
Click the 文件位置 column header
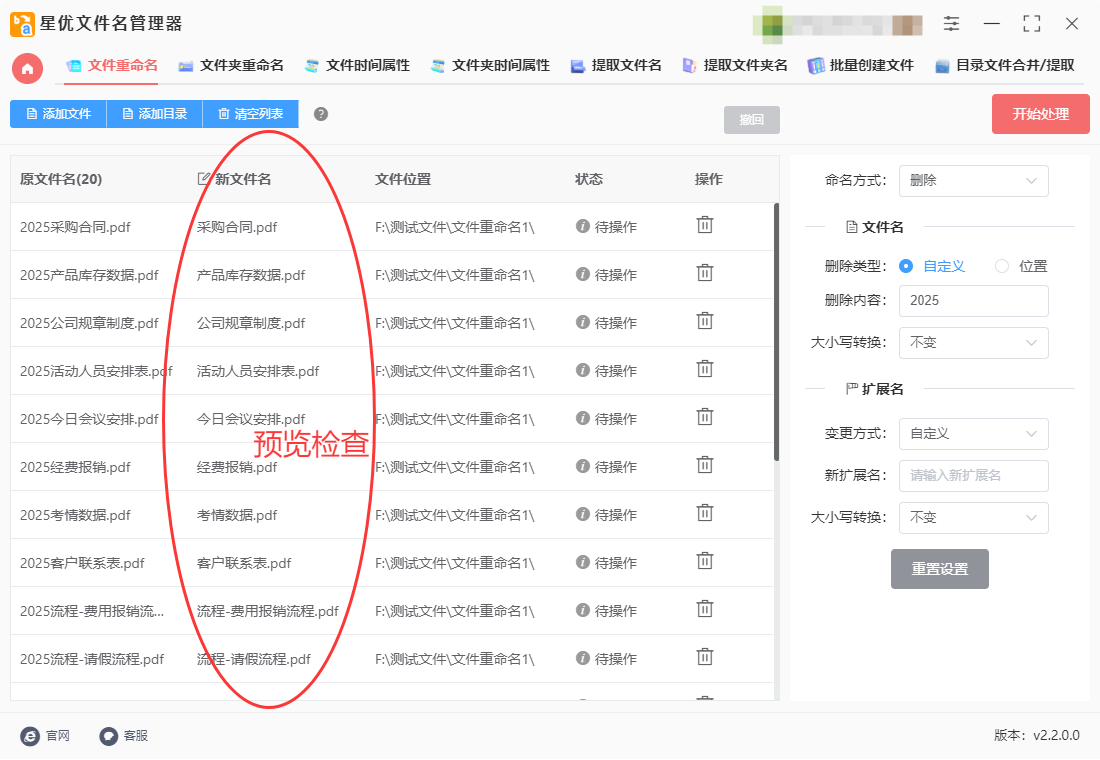click(403, 180)
